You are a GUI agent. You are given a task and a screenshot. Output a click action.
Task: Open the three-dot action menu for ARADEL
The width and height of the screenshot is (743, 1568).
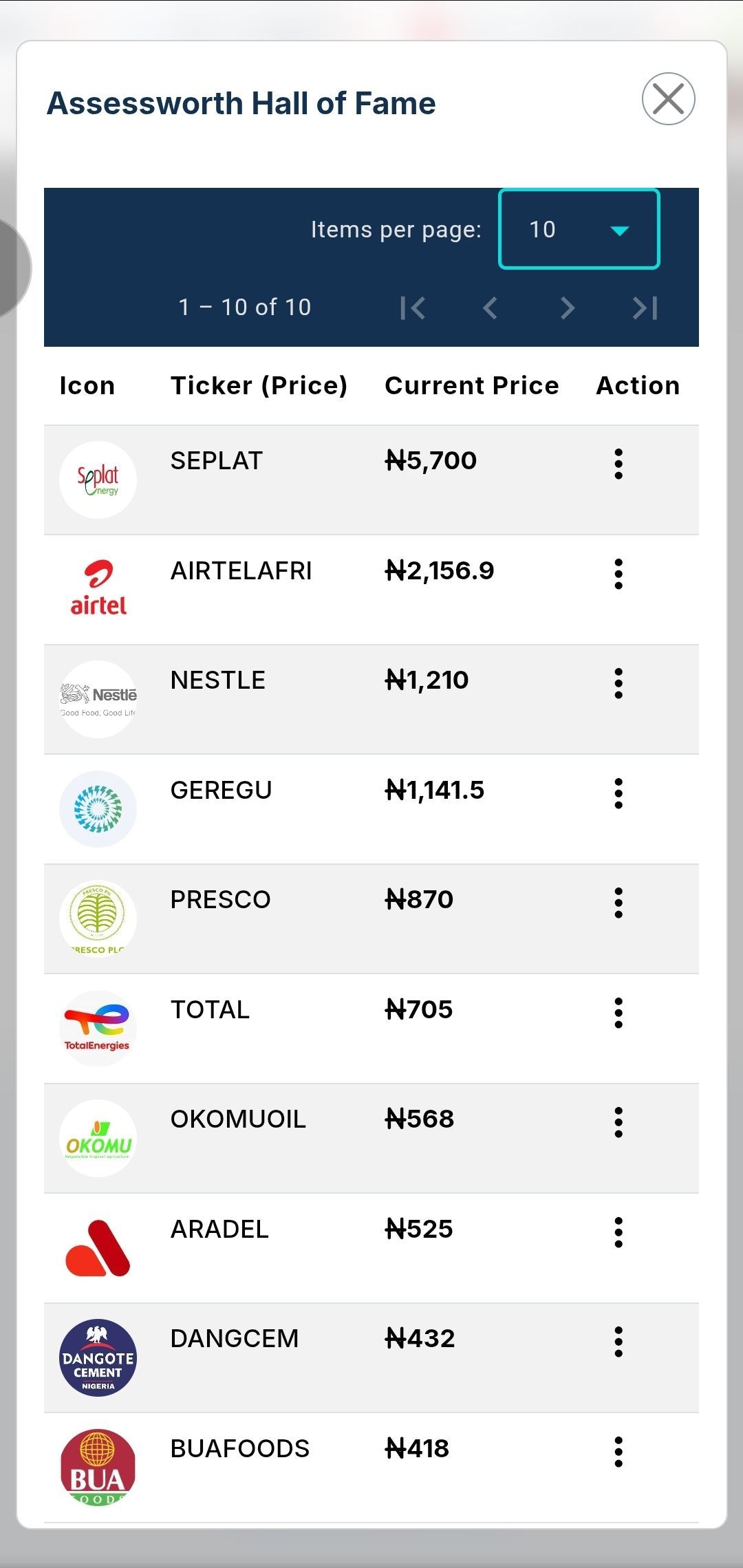618,1232
